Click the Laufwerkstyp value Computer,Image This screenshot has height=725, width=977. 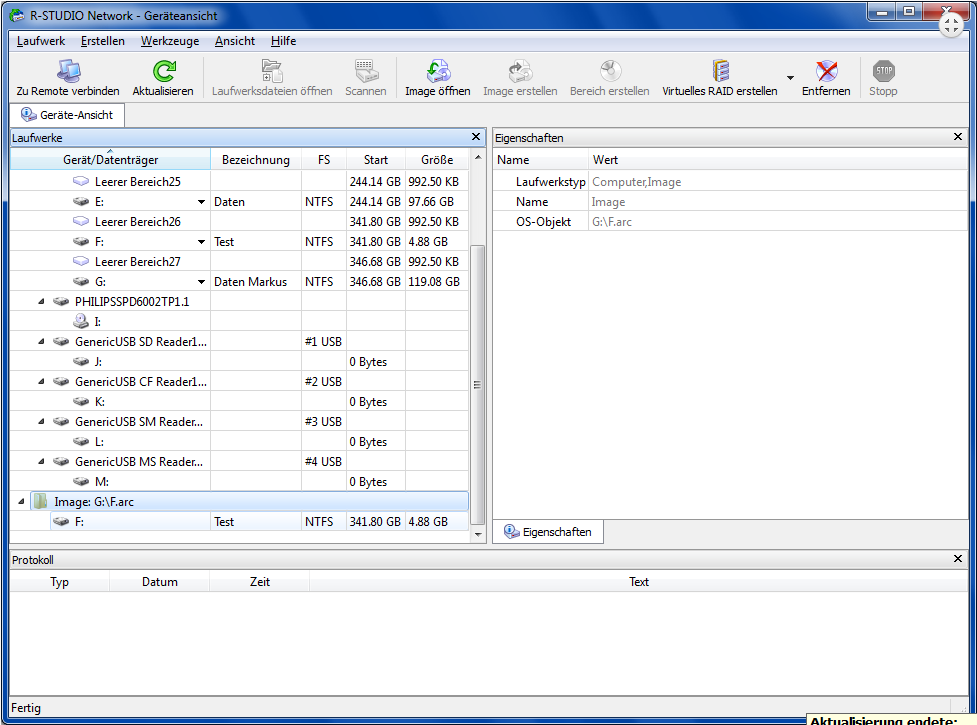pos(636,182)
